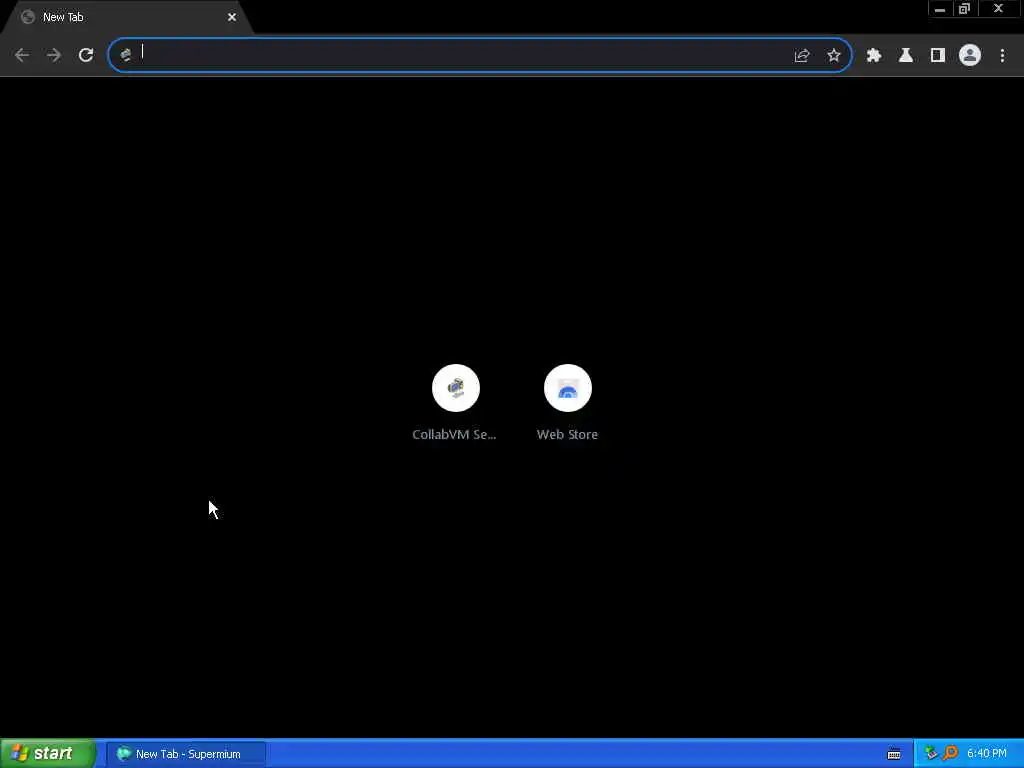Open the three-dot browser menu

1002,56
